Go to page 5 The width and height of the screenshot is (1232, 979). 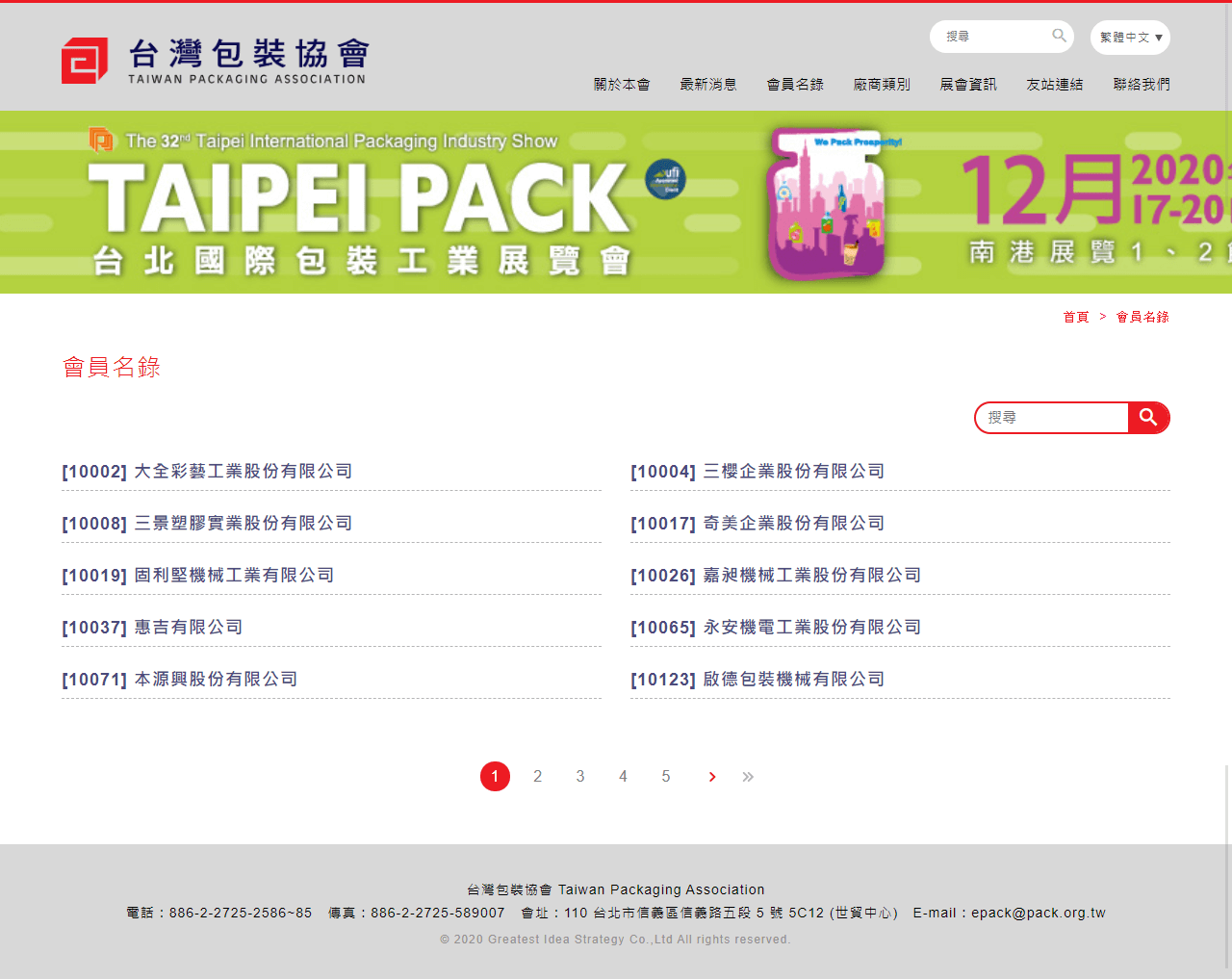[x=666, y=776]
